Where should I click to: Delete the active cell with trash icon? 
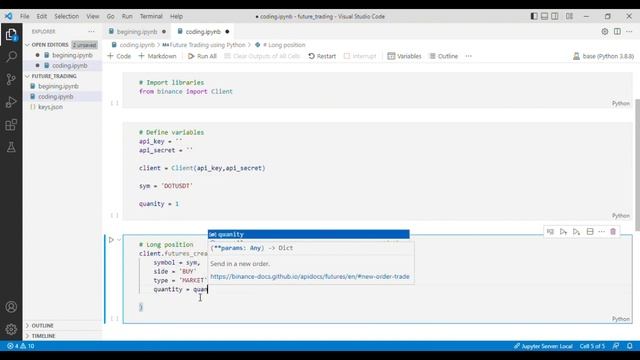pos(613,232)
